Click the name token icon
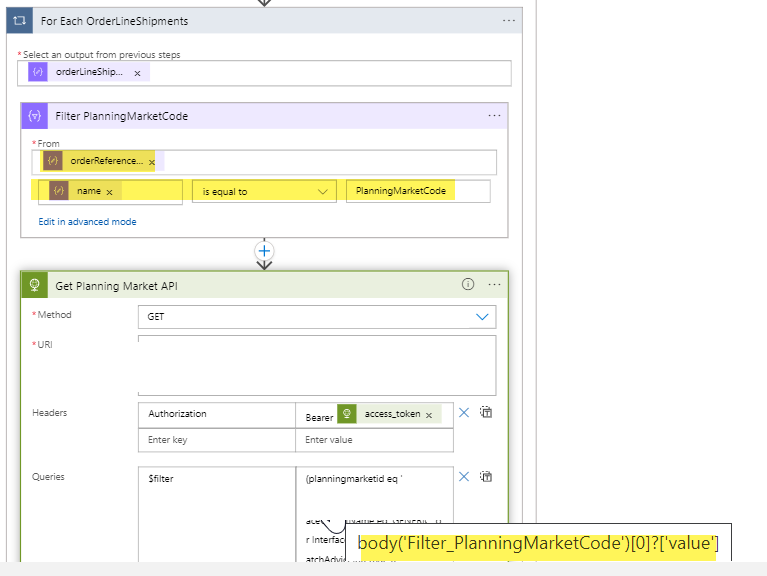 [59, 191]
